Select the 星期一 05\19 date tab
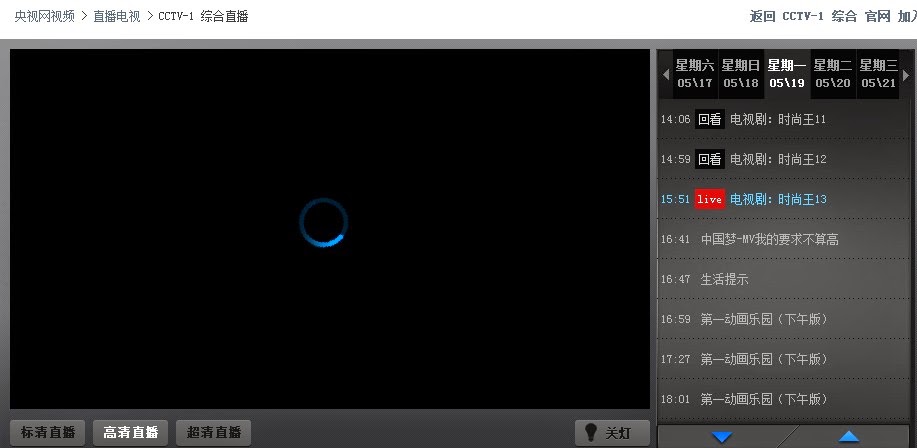The height and width of the screenshot is (448, 917). (x=787, y=74)
